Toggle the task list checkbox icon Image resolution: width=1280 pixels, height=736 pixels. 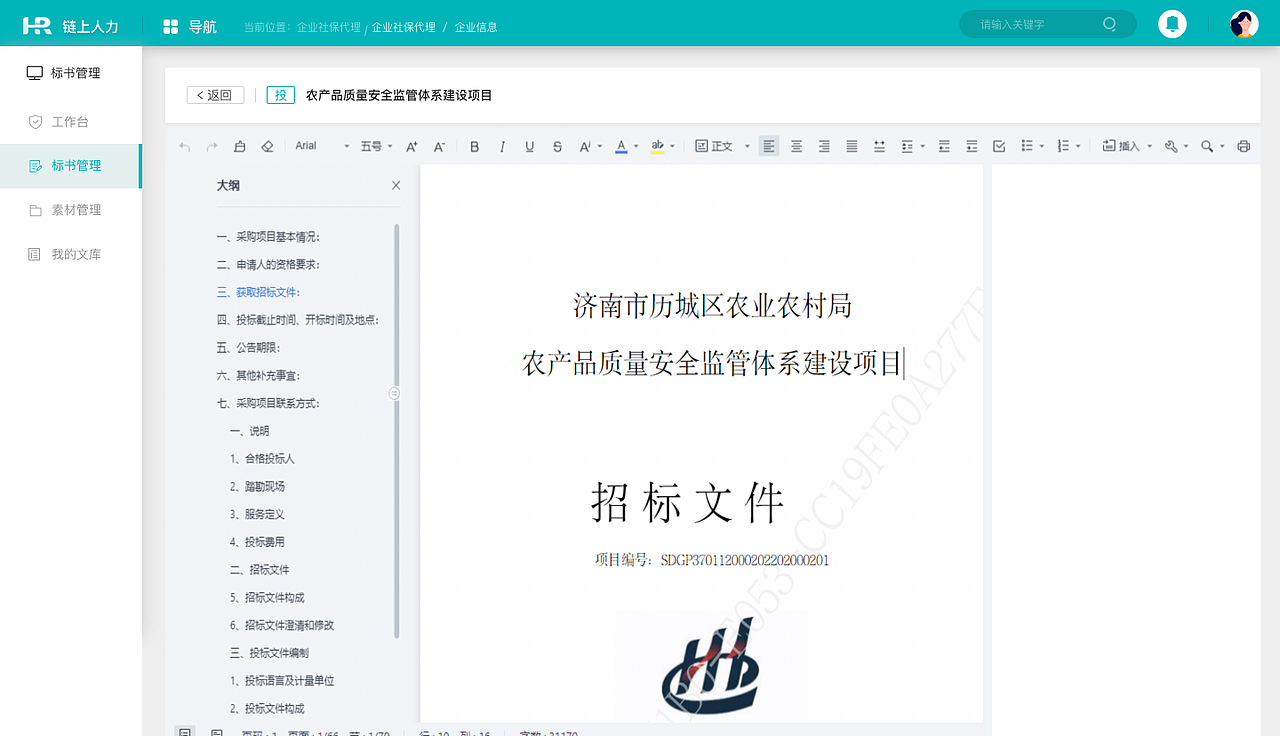click(998, 145)
